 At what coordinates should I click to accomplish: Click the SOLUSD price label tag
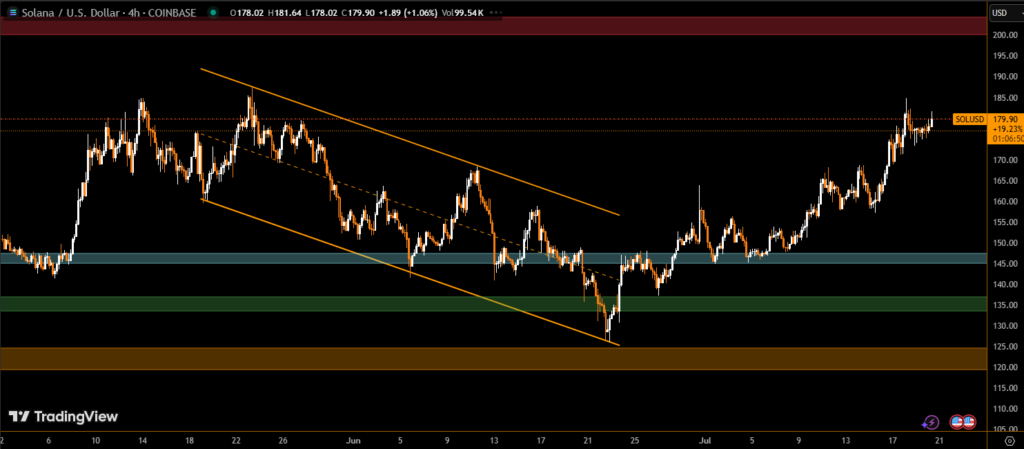(968, 119)
